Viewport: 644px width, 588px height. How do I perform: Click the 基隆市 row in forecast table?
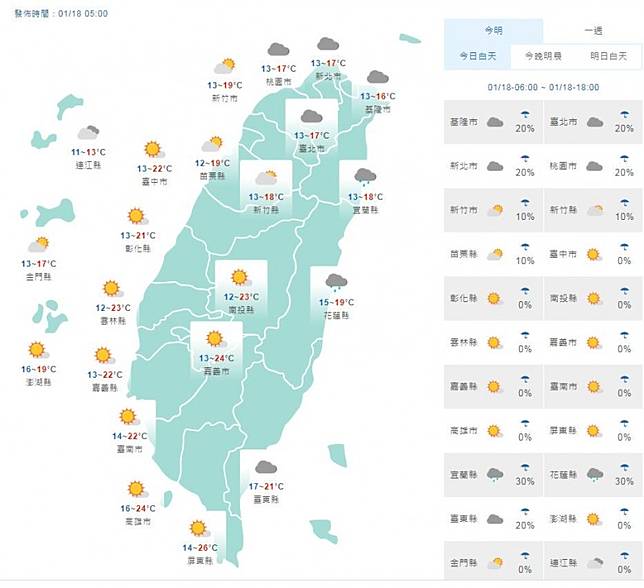click(x=492, y=123)
